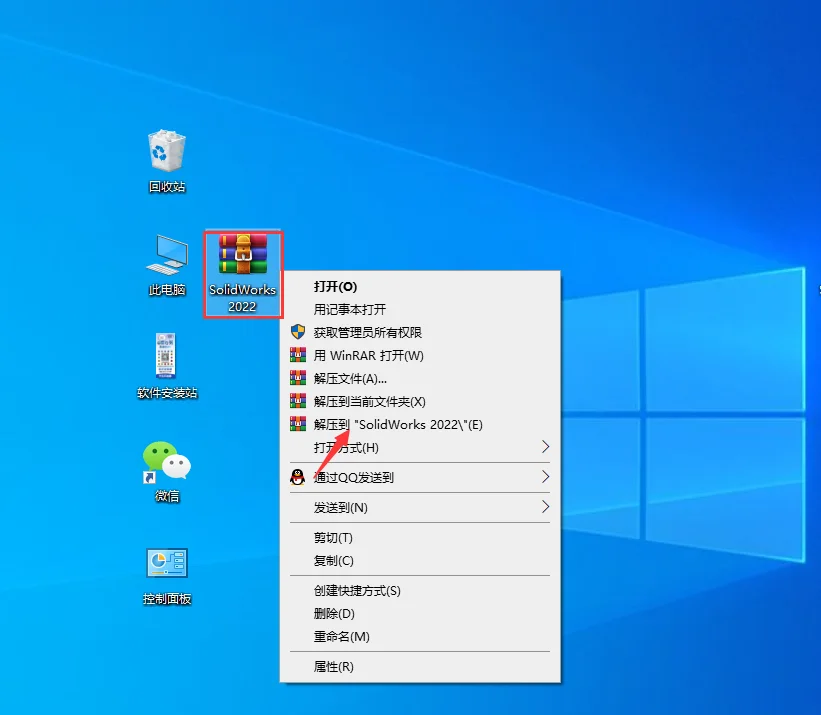This screenshot has width=821, height=715.
Task: Click the 此电脑 label text
Action: (x=167, y=289)
